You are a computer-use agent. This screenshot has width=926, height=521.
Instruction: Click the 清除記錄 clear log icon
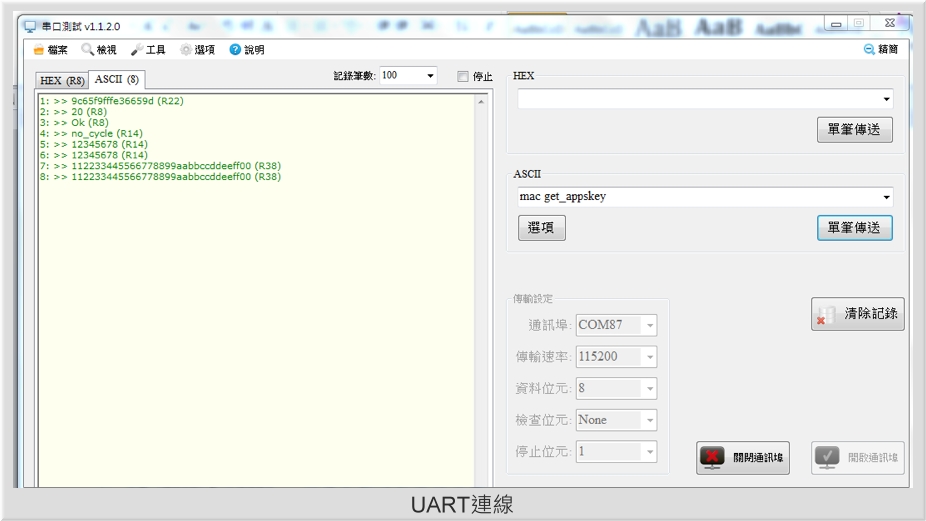(825, 314)
